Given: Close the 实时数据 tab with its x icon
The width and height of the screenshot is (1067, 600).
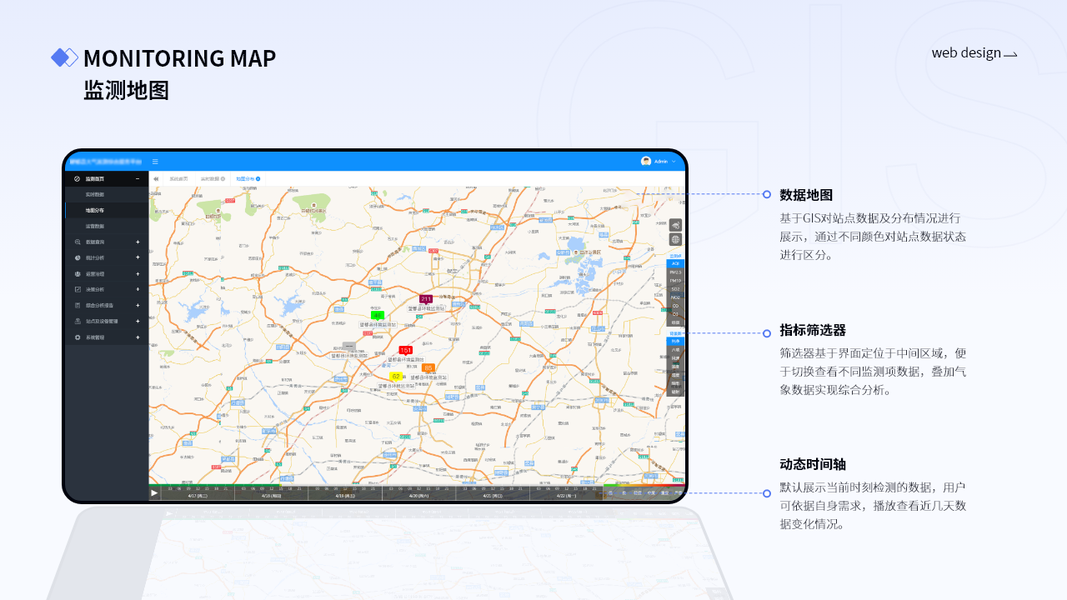Looking at the screenshot, I should (x=223, y=179).
